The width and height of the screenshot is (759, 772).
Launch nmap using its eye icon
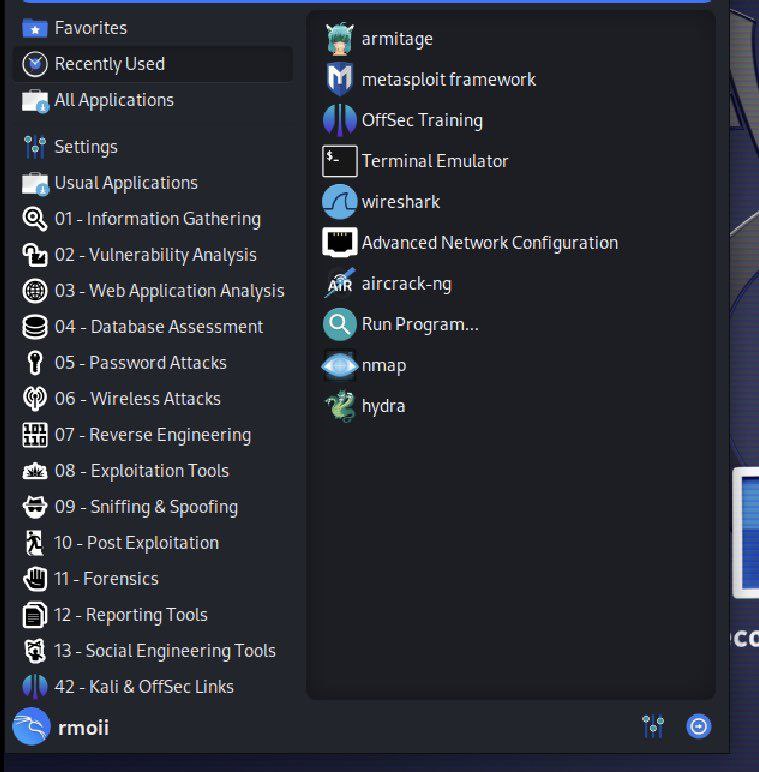click(340, 365)
